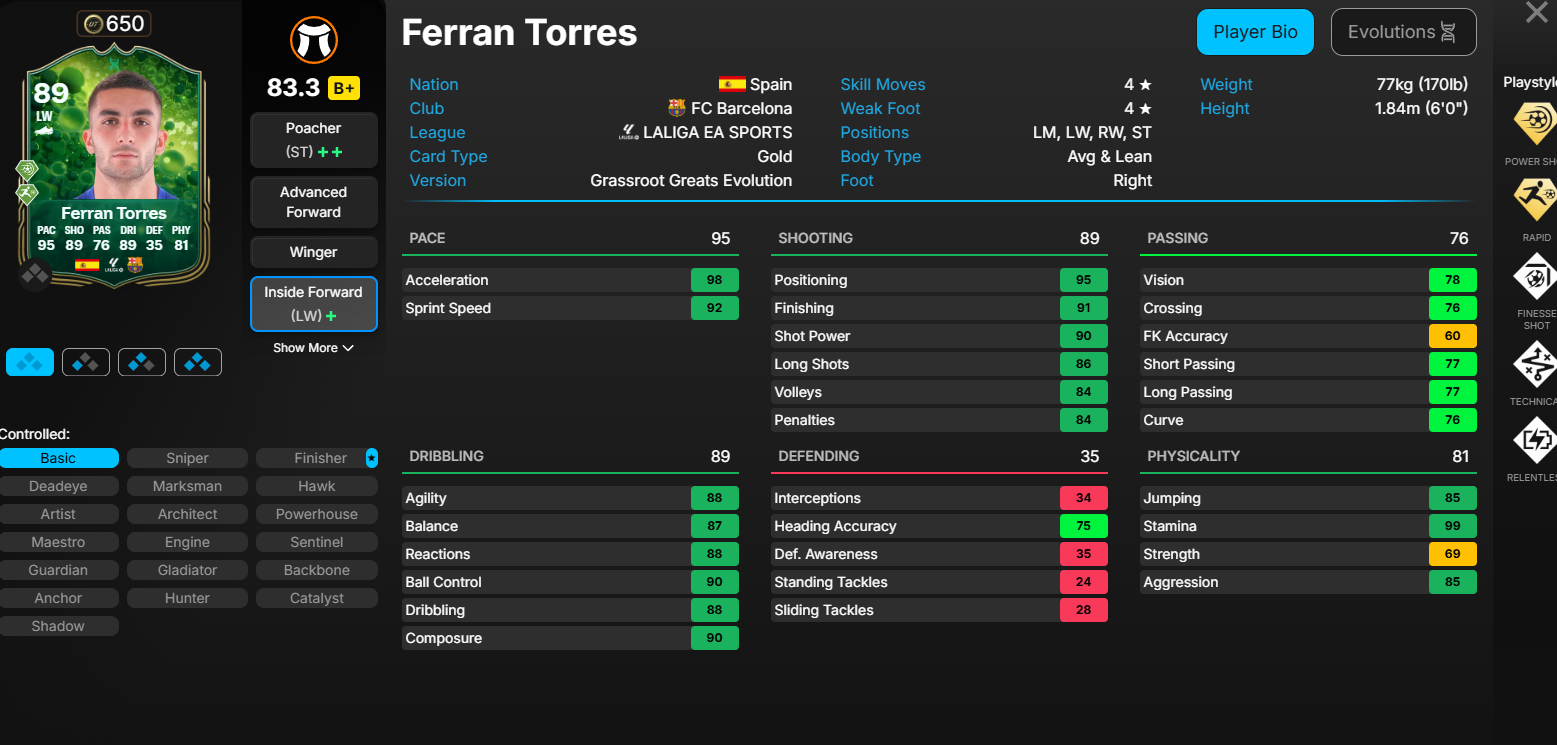Viewport: 1557px width, 745px height.
Task: Expand the Show More roles list
Action: point(313,348)
